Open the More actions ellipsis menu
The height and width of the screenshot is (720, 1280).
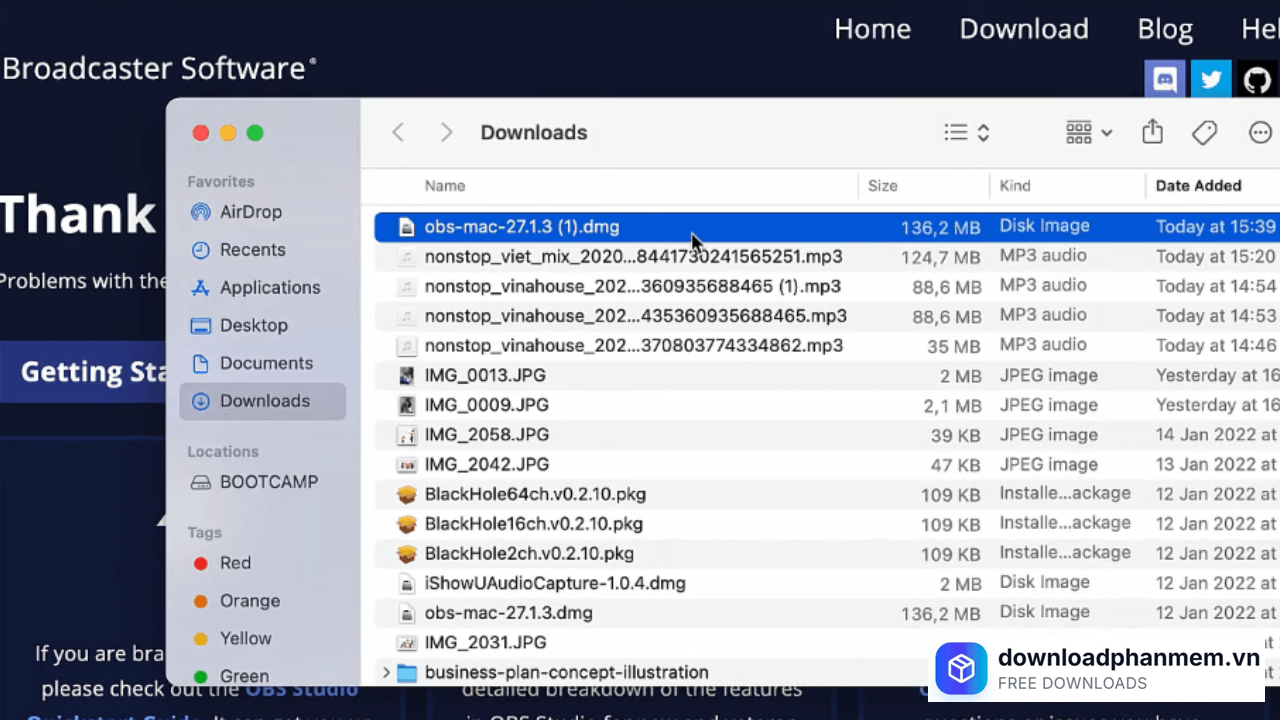coord(1260,133)
